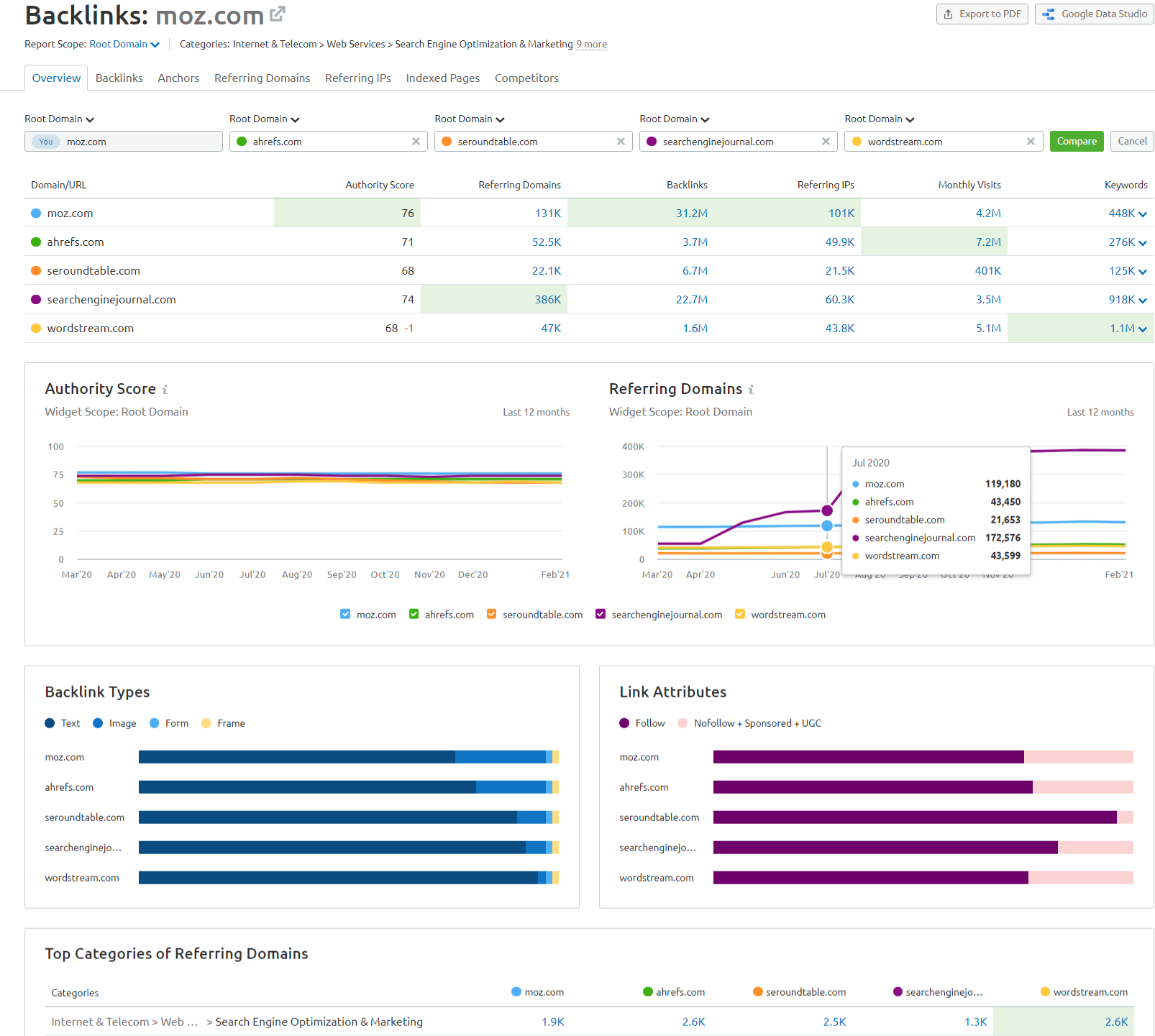Remove seroundtable.com from comparison
This screenshot has width=1155, height=1036.
click(621, 142)
